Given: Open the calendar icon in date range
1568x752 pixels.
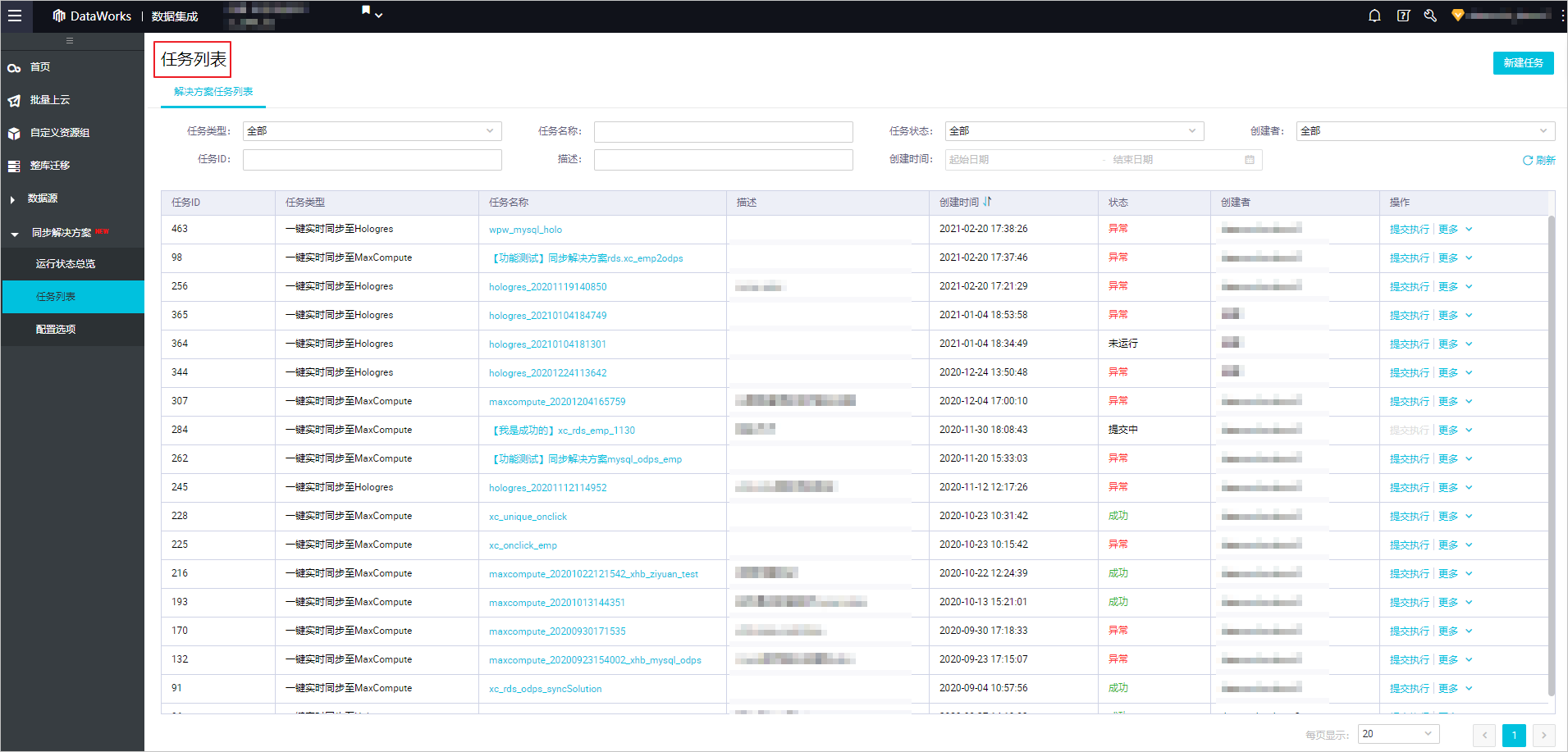Looking at the screenshot, I should (x=1250, y=160).
